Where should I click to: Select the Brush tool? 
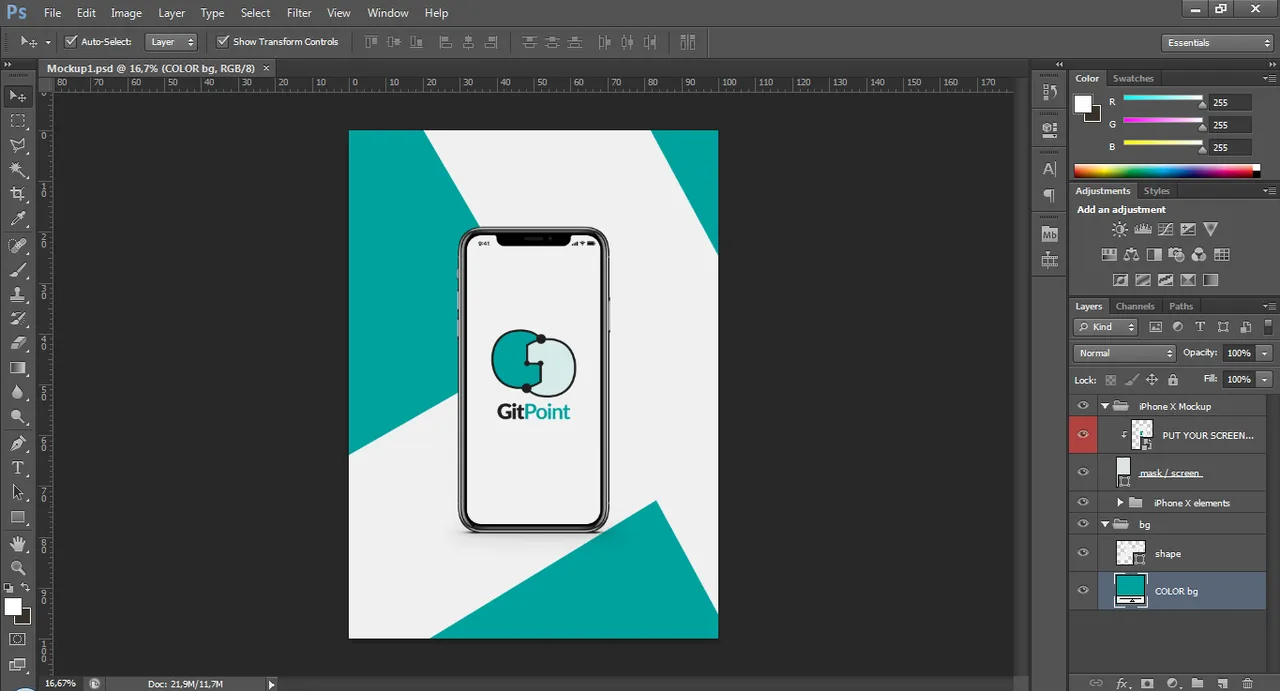click(18, 270)
